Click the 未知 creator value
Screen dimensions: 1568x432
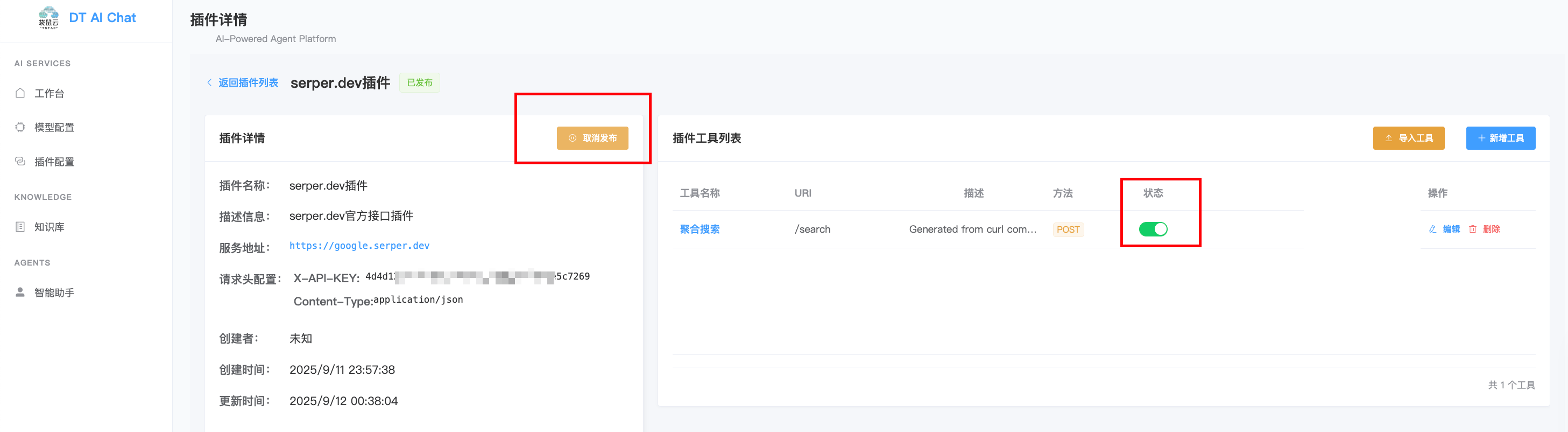coord(301,339)
